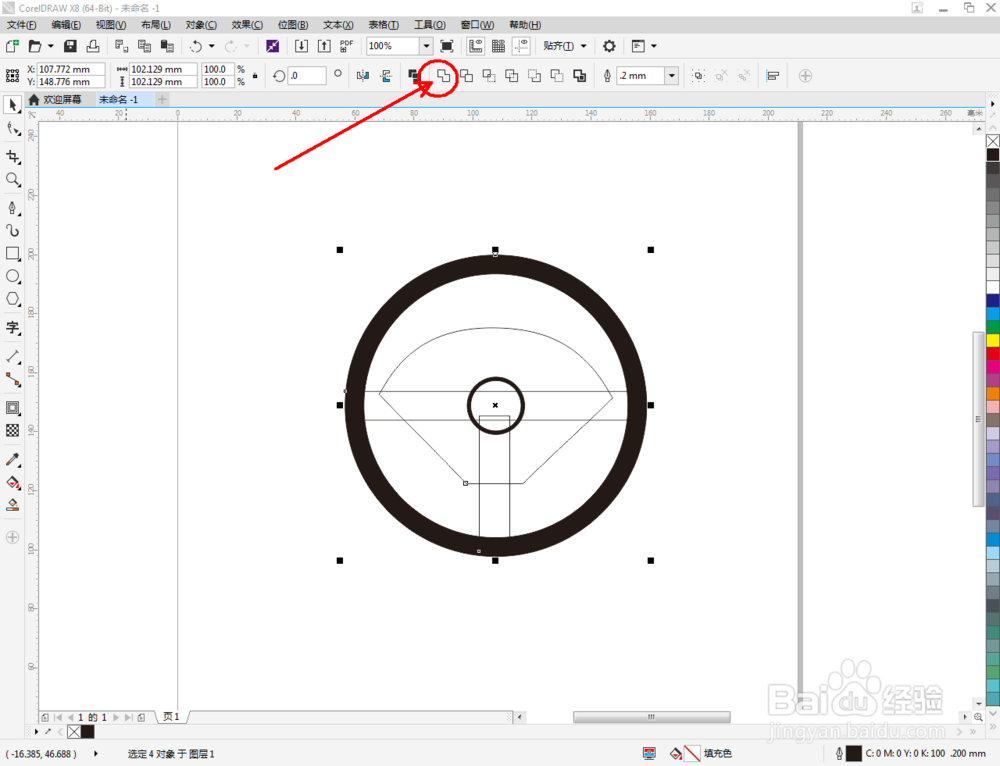Click the X position input field
This screenshot has height=766, width=1000.
[70, 69]
